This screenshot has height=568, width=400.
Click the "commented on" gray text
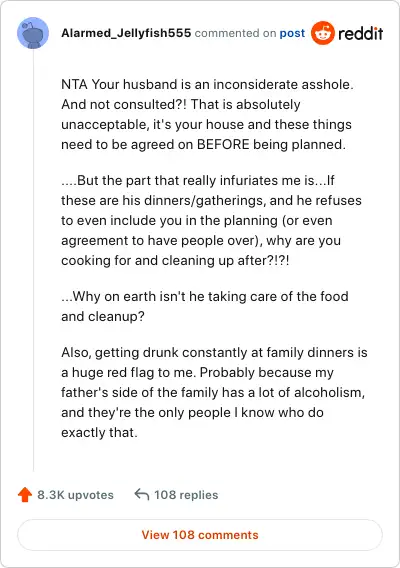pos(235,33)
